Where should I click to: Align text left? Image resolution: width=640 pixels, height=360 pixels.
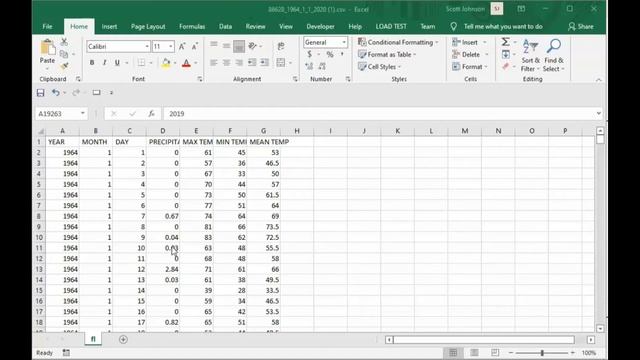click(x=213, y=62)
